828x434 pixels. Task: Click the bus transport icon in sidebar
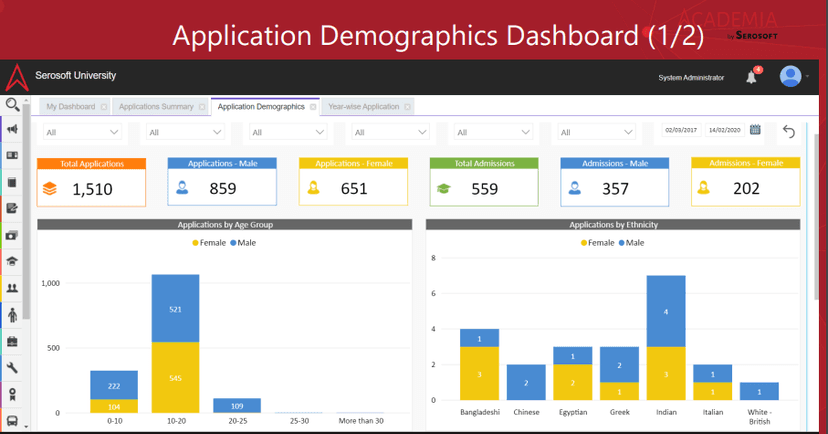pyautogui.click(x=13, y=421)
